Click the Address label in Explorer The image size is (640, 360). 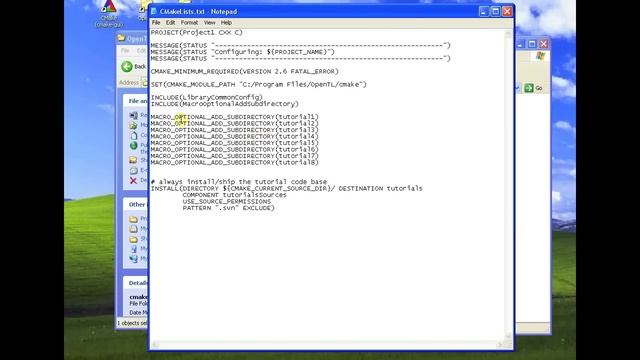pyautogui.click(x=129, y=83)
